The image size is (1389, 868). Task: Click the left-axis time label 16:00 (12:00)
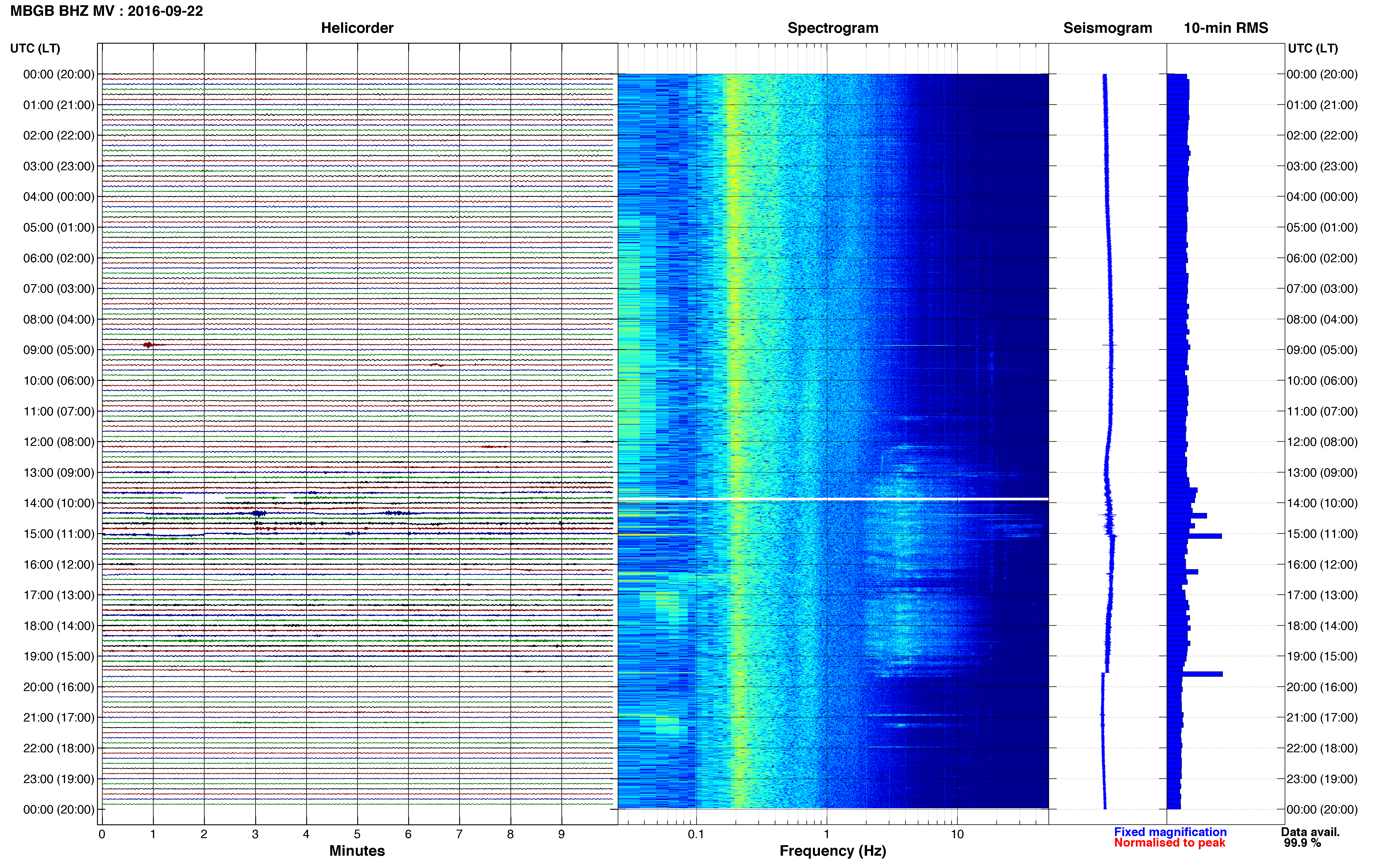tap(59, 564)
